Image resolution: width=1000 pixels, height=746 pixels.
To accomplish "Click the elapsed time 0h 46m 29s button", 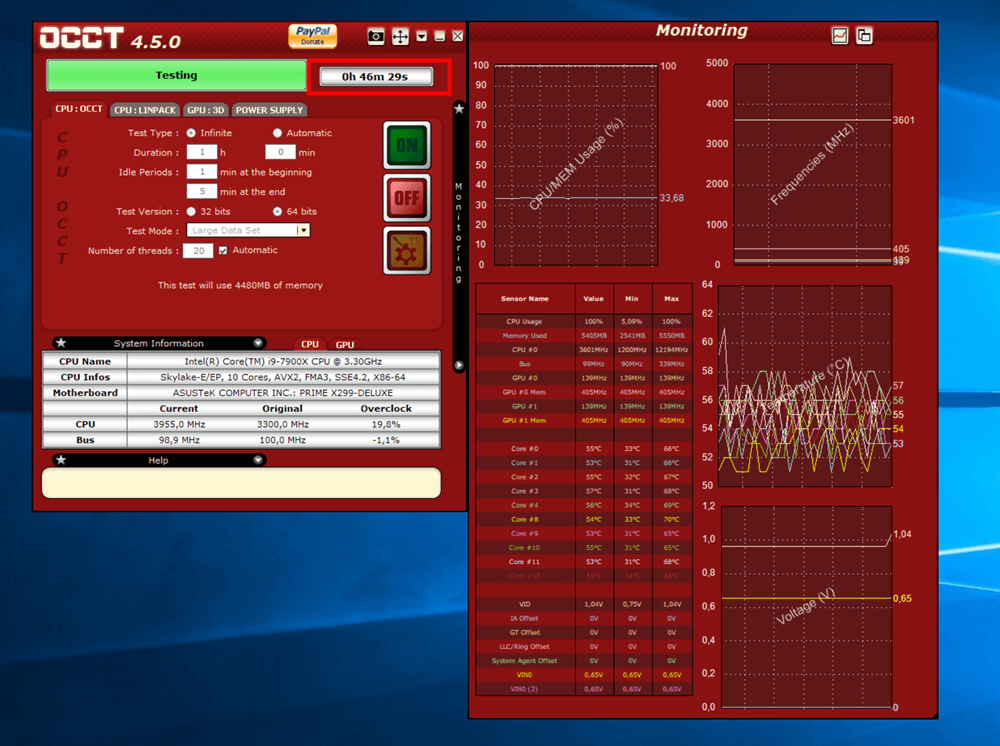I will click(374, 76).
